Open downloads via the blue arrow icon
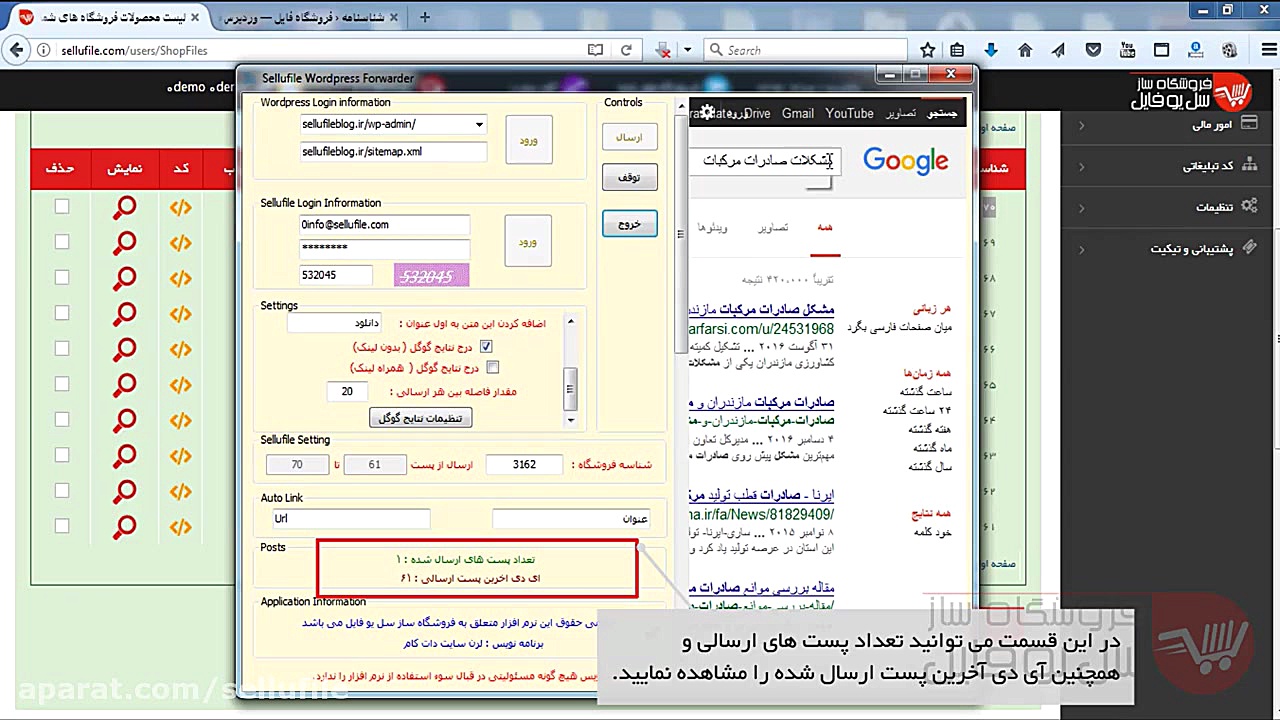Screen dimensions: 1280x720 point(990,49)
